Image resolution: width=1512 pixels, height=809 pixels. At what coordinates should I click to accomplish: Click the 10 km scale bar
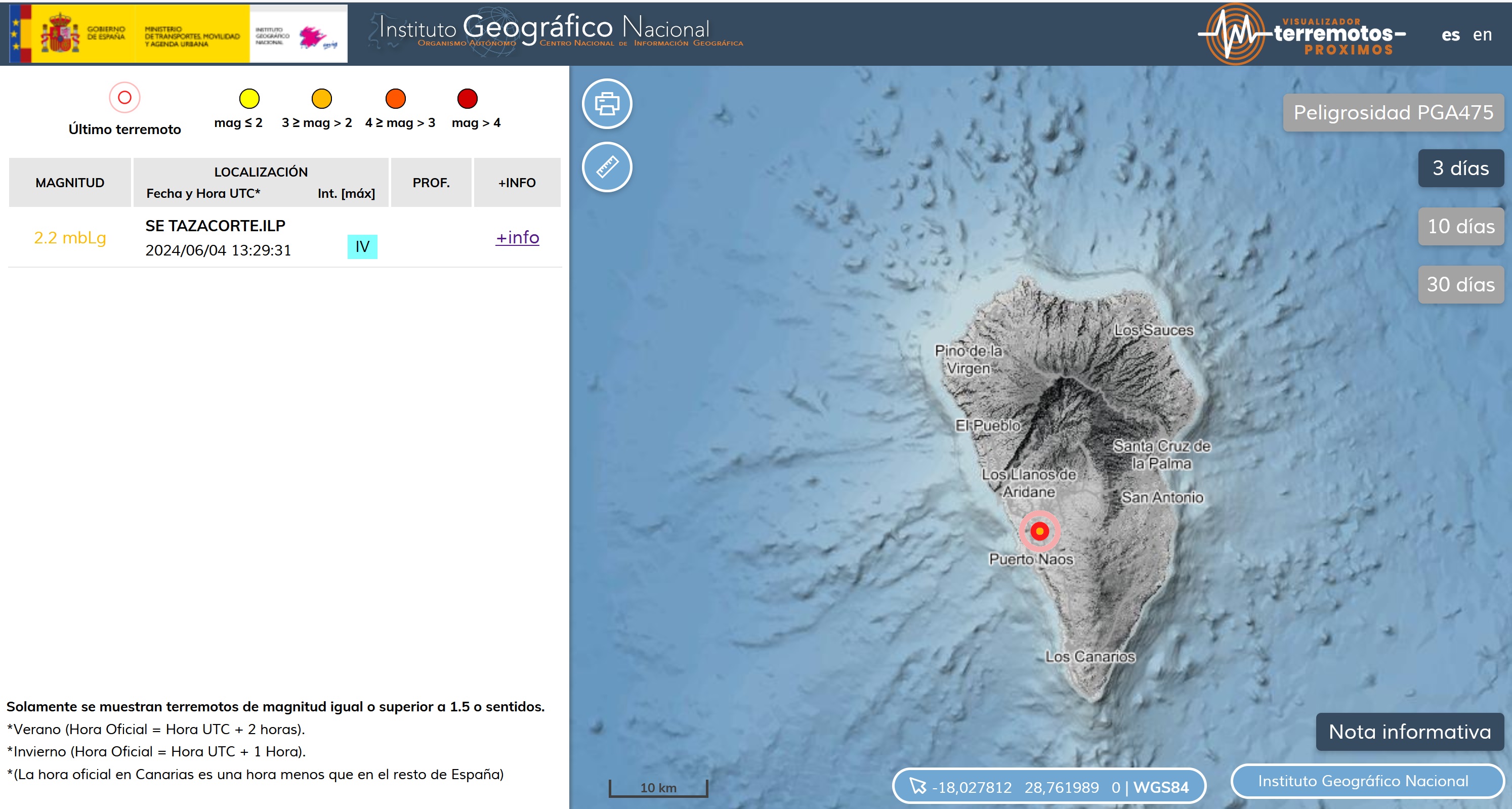(658, 788)
